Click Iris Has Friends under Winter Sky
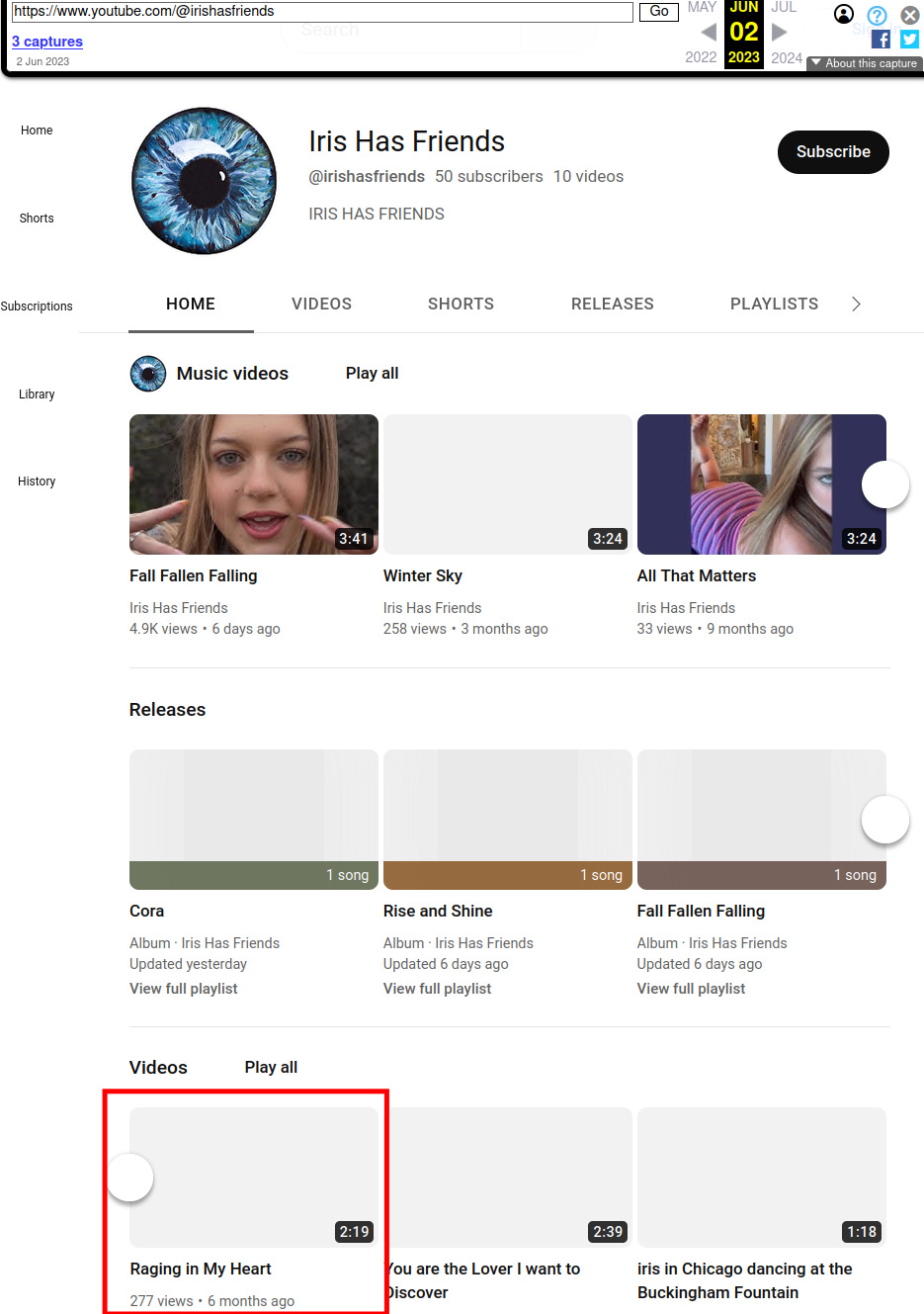 pos(433,608)
